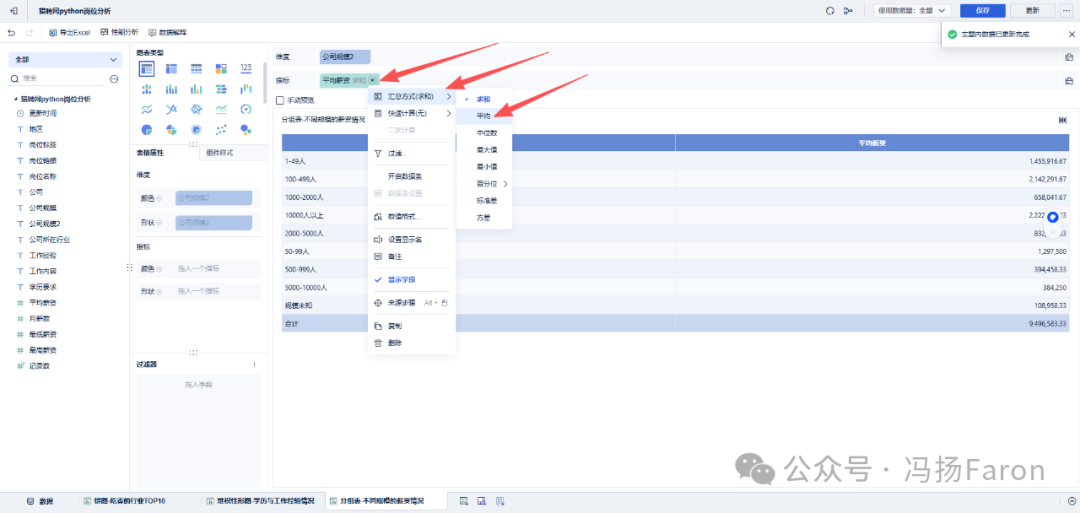Switch to the 表格属性 tab

[150, 153]
